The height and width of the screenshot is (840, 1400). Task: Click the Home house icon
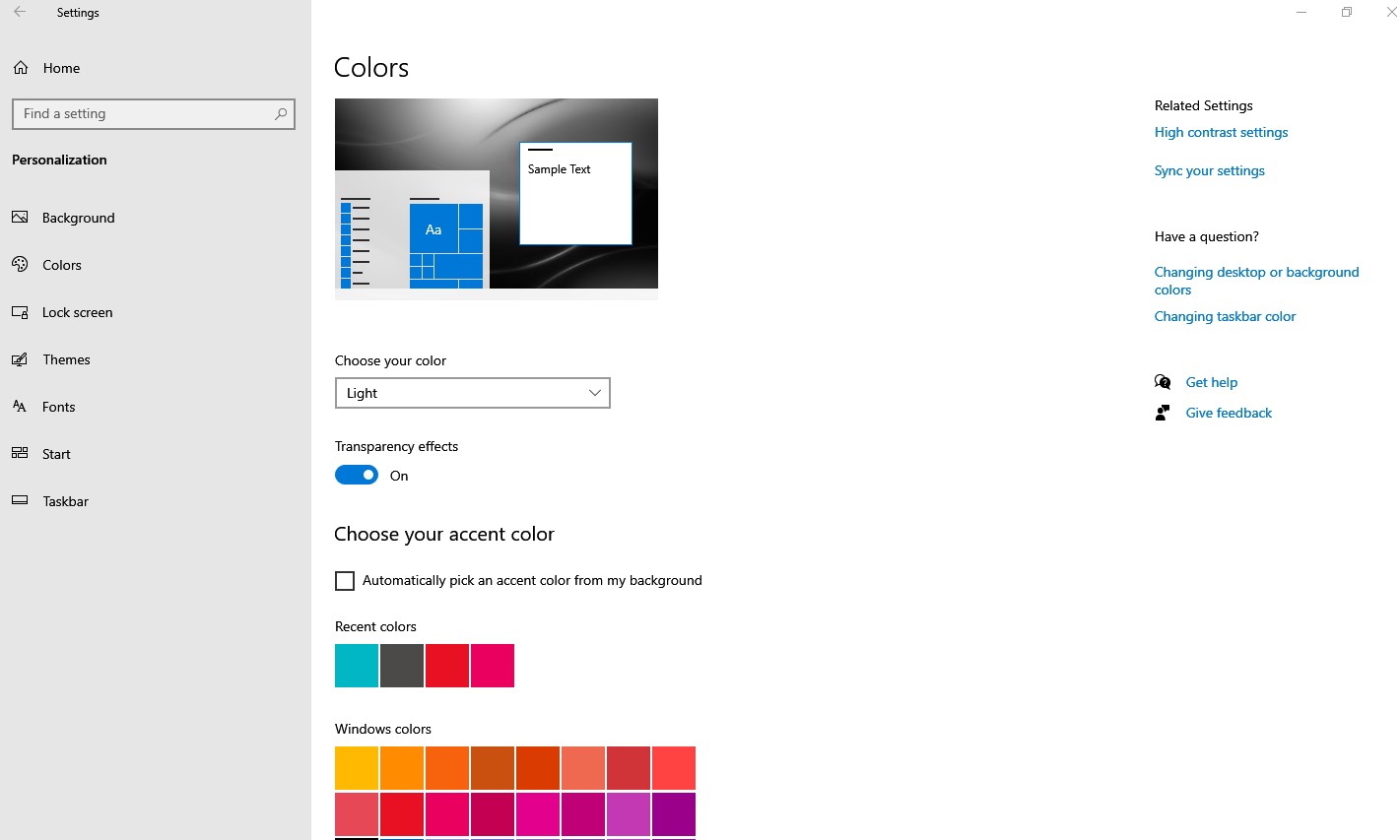[21, 68]
